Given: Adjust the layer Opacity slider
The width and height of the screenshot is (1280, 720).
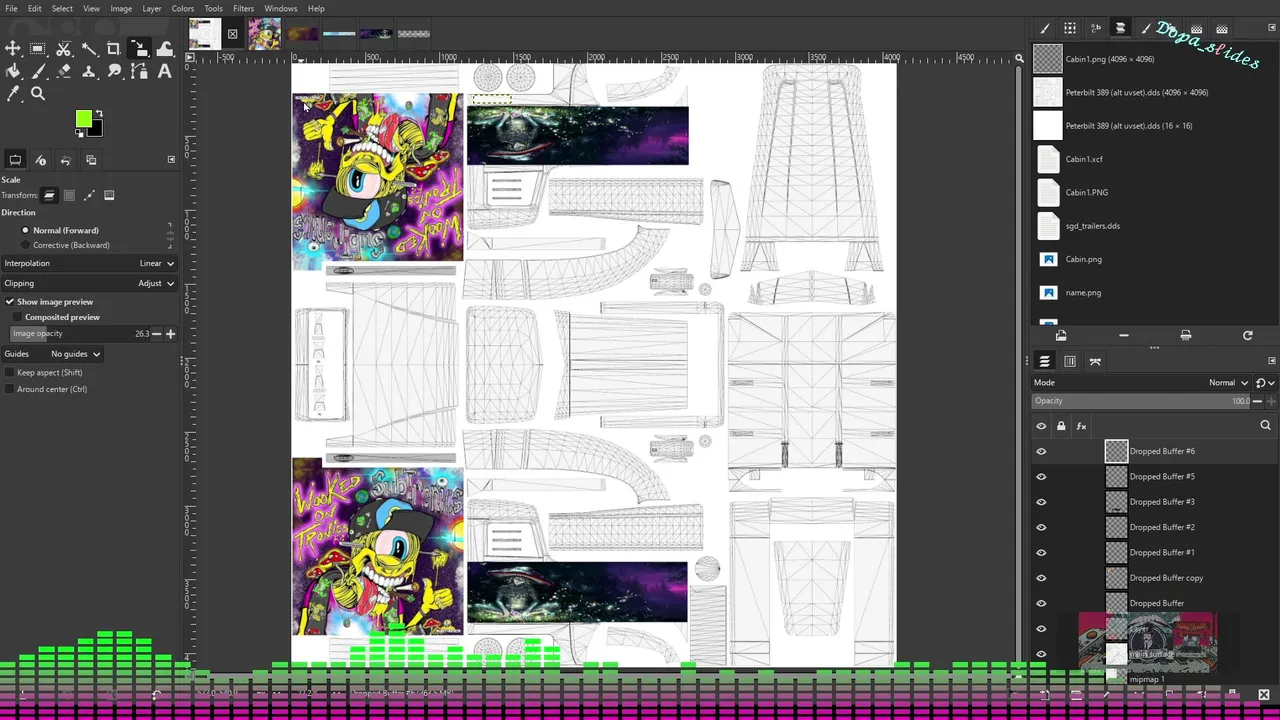Looking at the screenshot, I should coord(1141,401).
